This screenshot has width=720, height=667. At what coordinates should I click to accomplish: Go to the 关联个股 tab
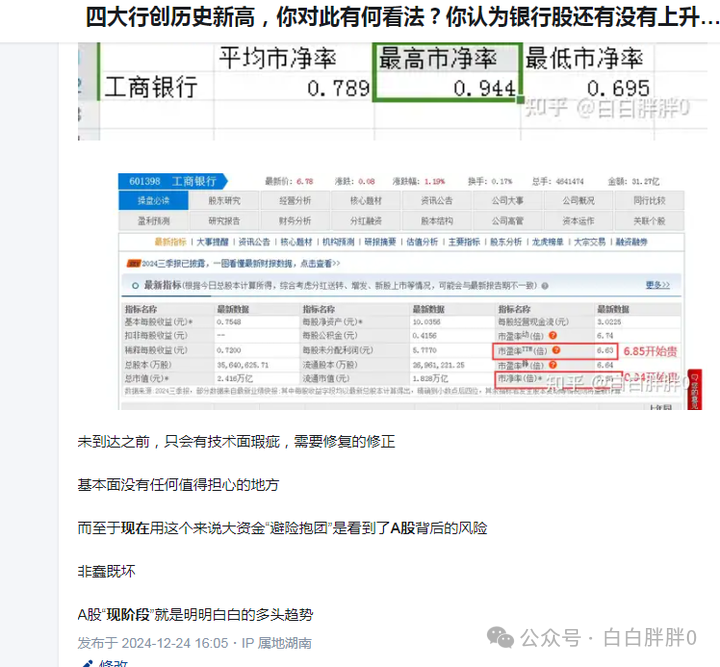649,221
